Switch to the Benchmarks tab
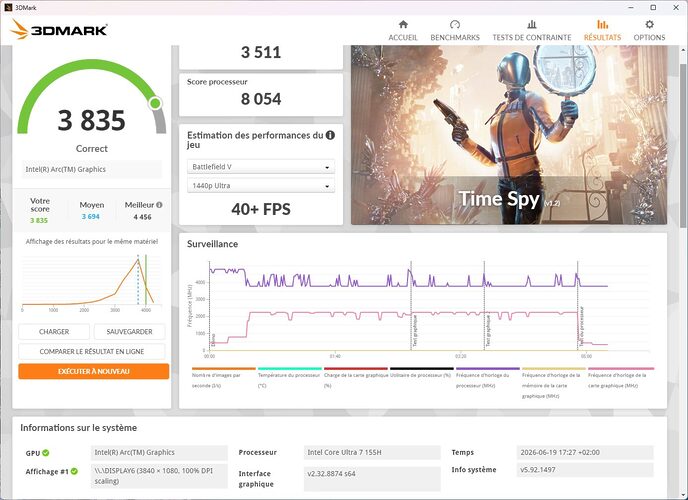Viewport: 688px width, 500px height. [455, 31]
